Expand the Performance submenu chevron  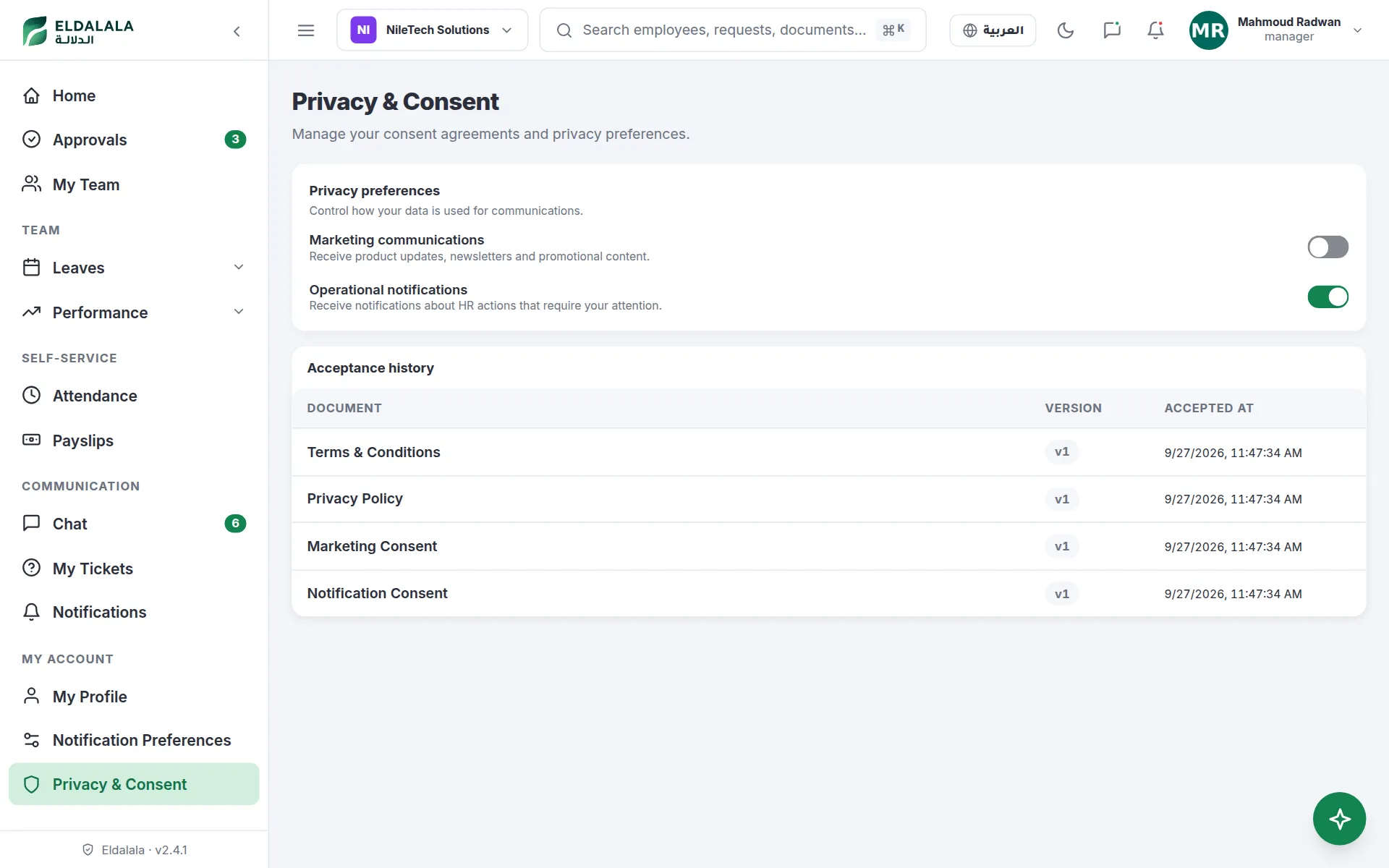(239, 312)
